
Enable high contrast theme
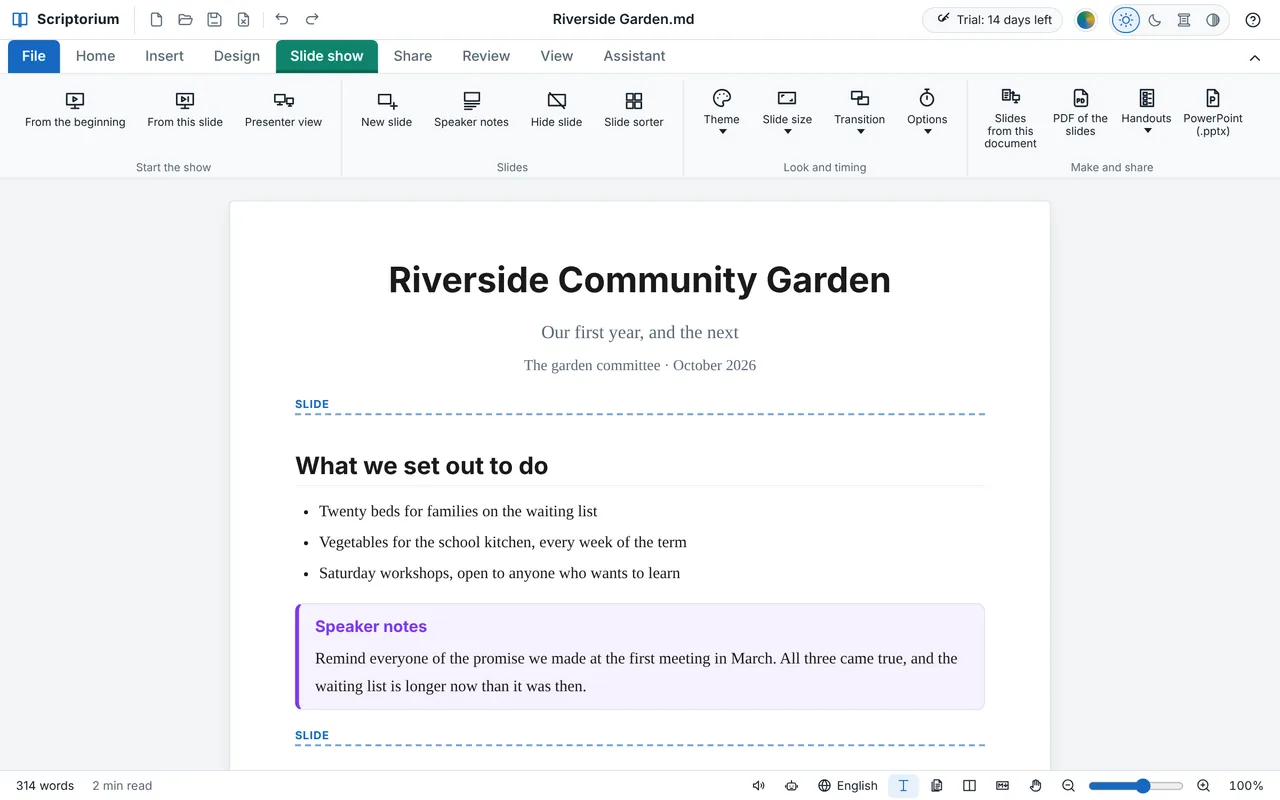(x=1213, y=20)
